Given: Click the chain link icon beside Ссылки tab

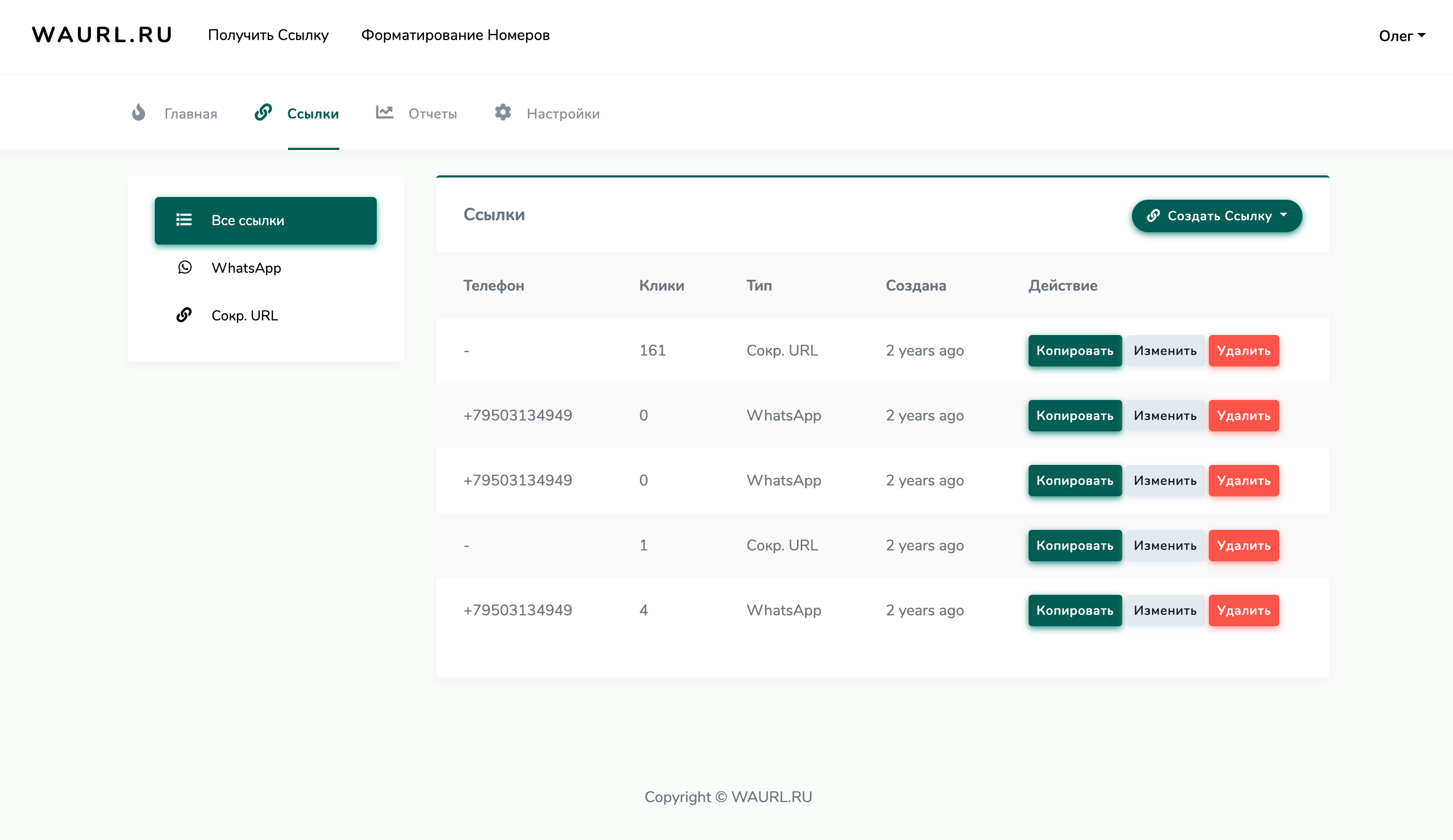Looking at the screenshot, I should pos(264,113).
